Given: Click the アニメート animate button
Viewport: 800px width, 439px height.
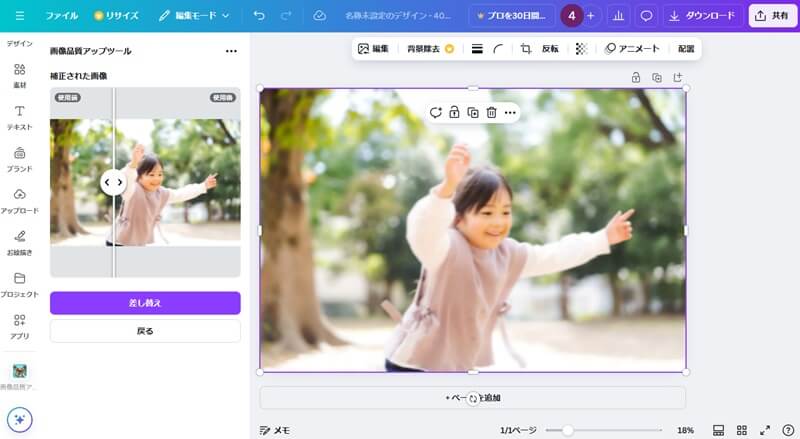Looking at the screenshot, I should 632,49.
